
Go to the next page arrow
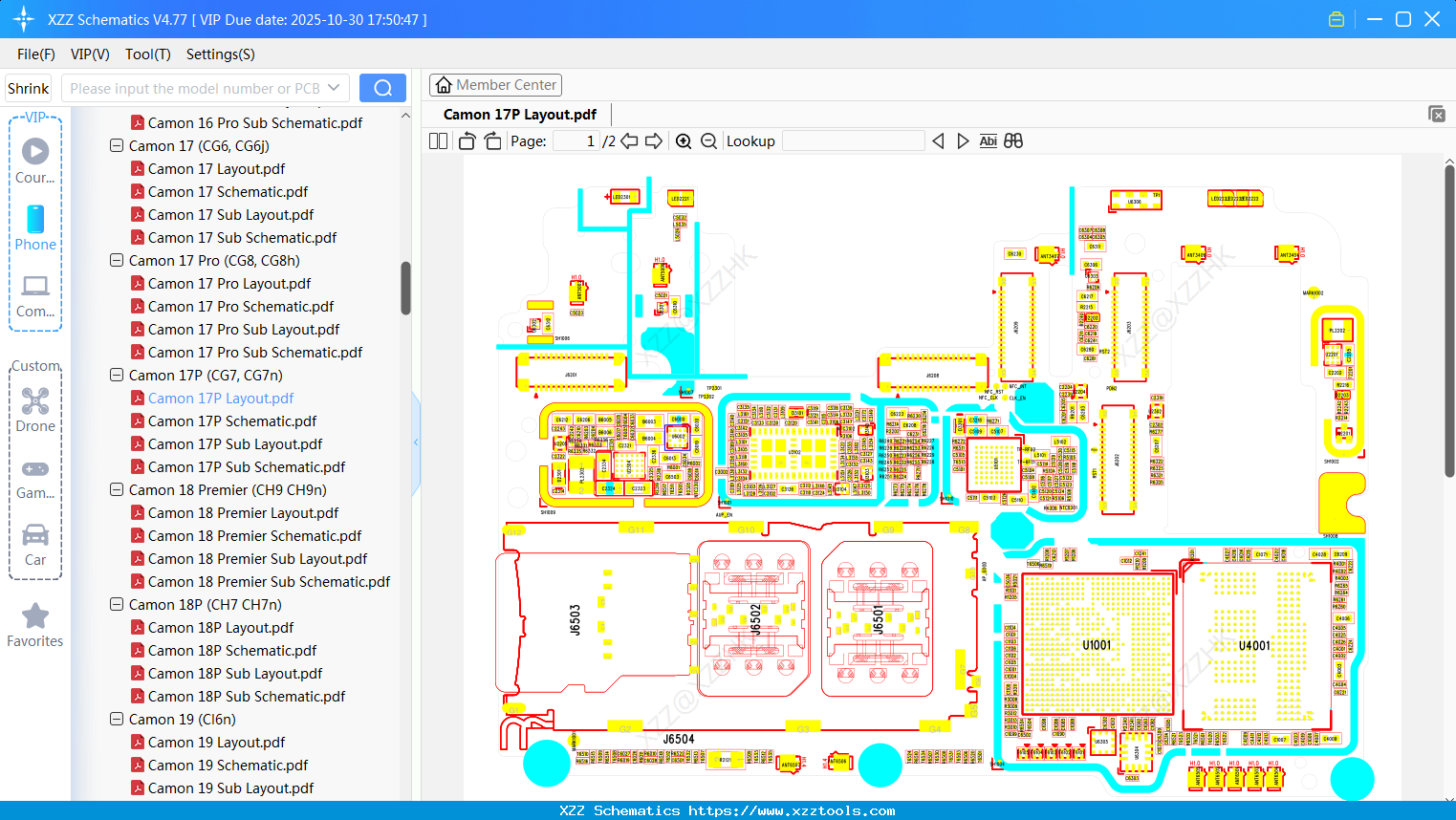click(654, 141)
